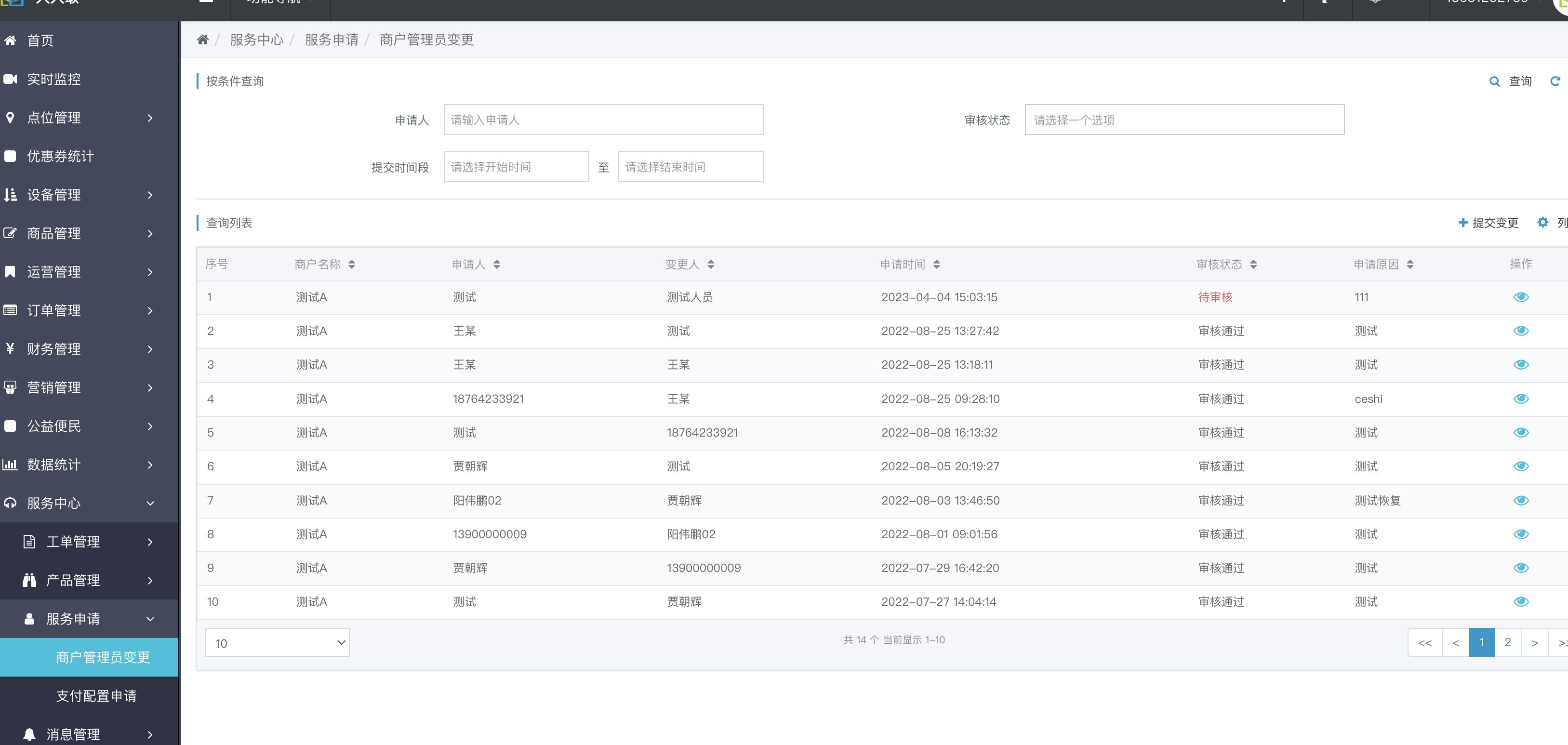
Task: Select 支付配置申请 menu item
Action: (89, 696)
